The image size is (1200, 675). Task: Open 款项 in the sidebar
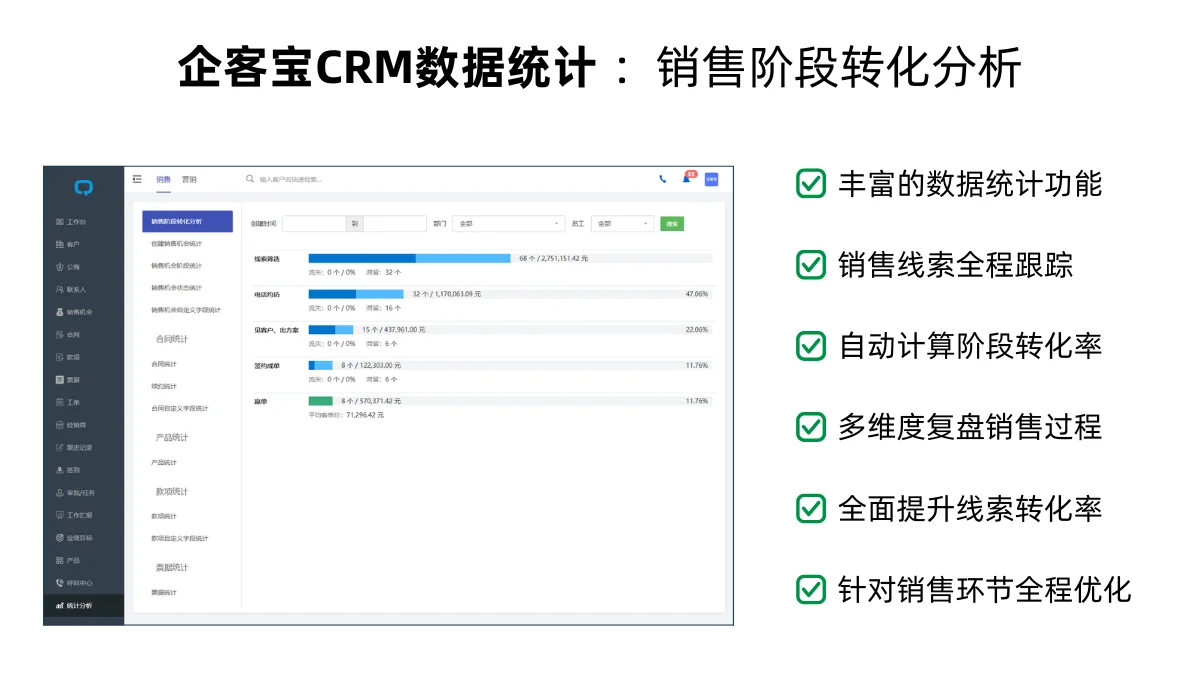(x=68, y=357)
